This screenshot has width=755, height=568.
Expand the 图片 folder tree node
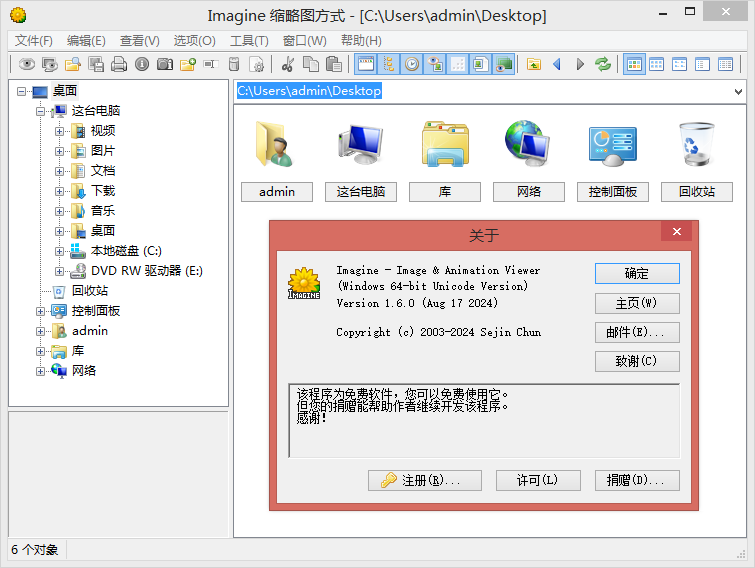(x=59, y=151)
